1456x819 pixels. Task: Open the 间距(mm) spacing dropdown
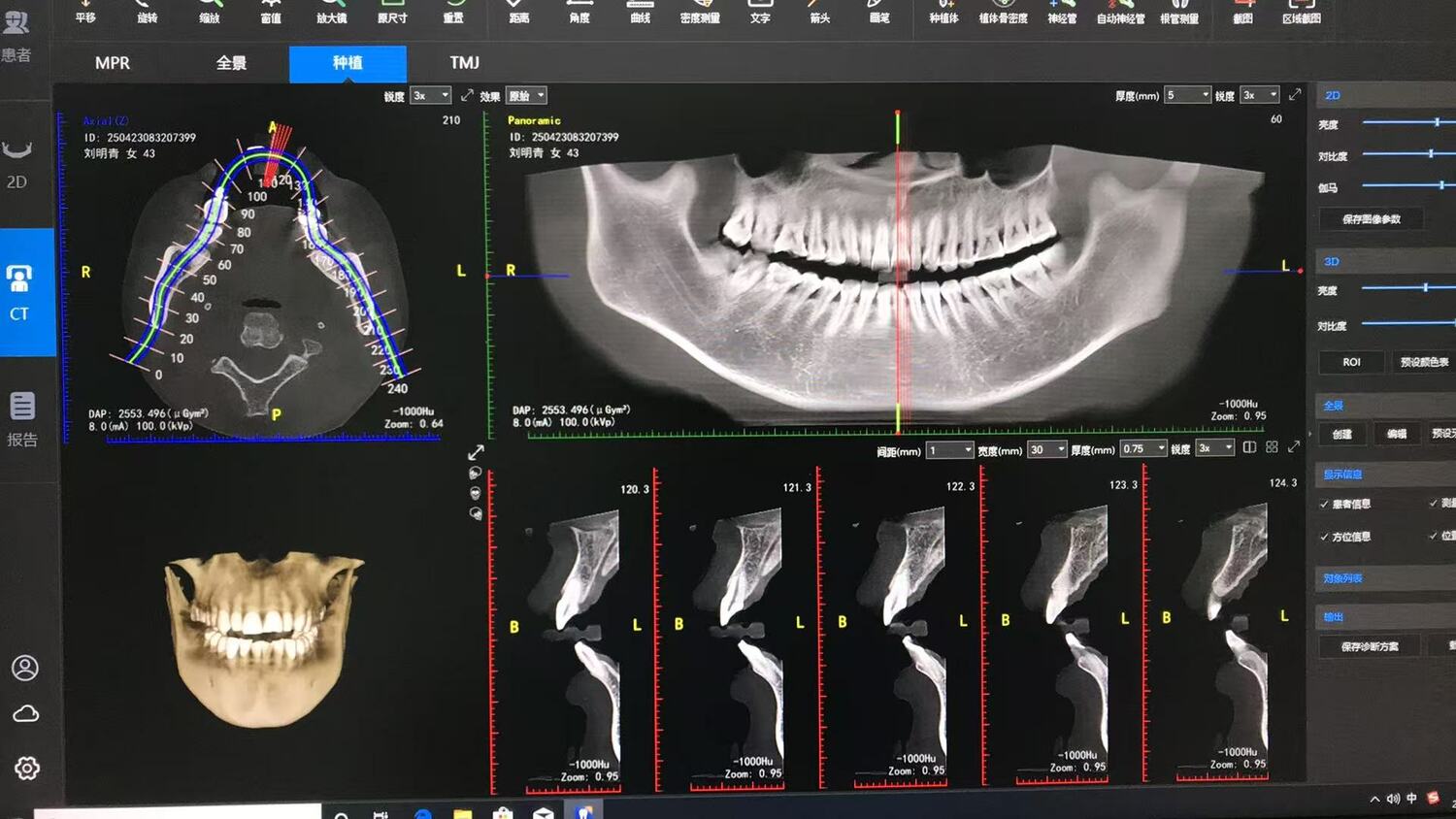tap(949, 450)
